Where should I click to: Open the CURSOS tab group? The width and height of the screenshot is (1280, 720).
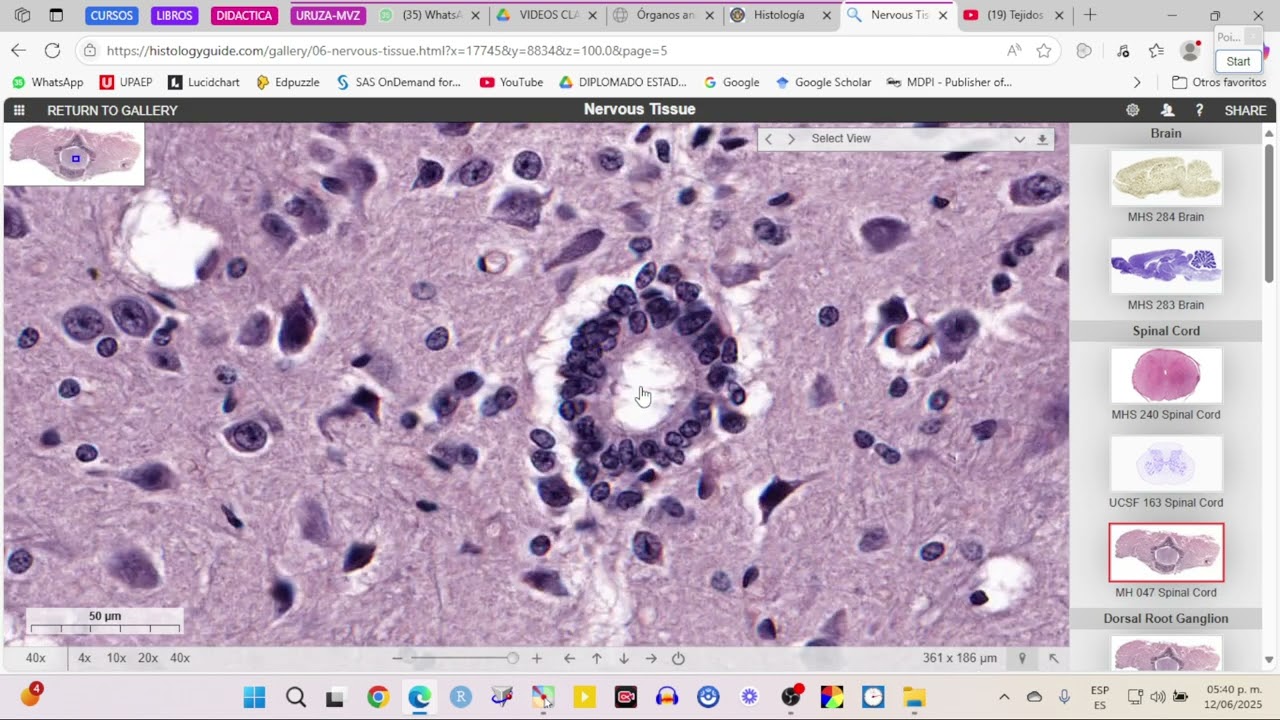tap(111, 15)
